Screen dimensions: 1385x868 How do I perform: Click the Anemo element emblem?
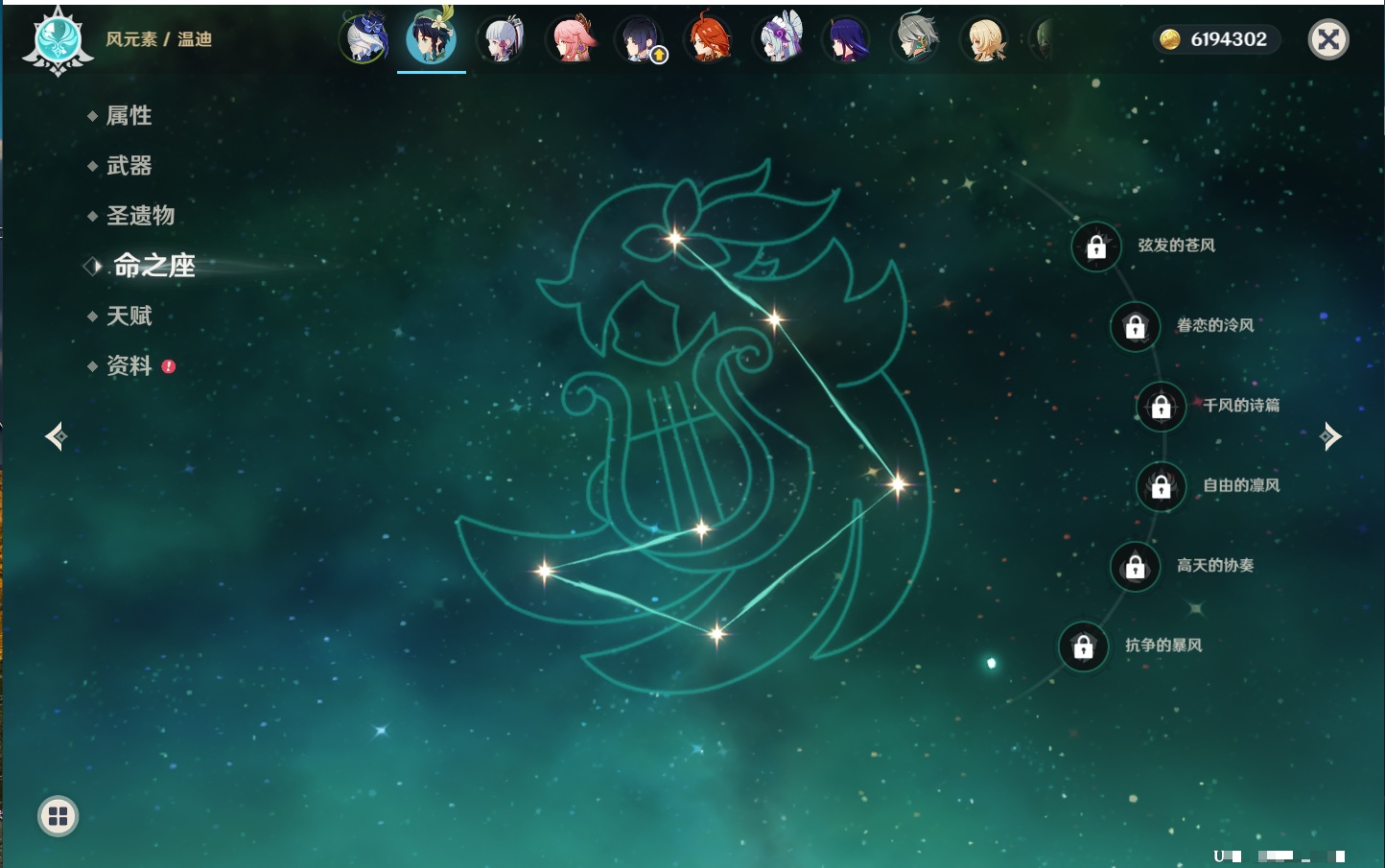click(x=58, y=40)
